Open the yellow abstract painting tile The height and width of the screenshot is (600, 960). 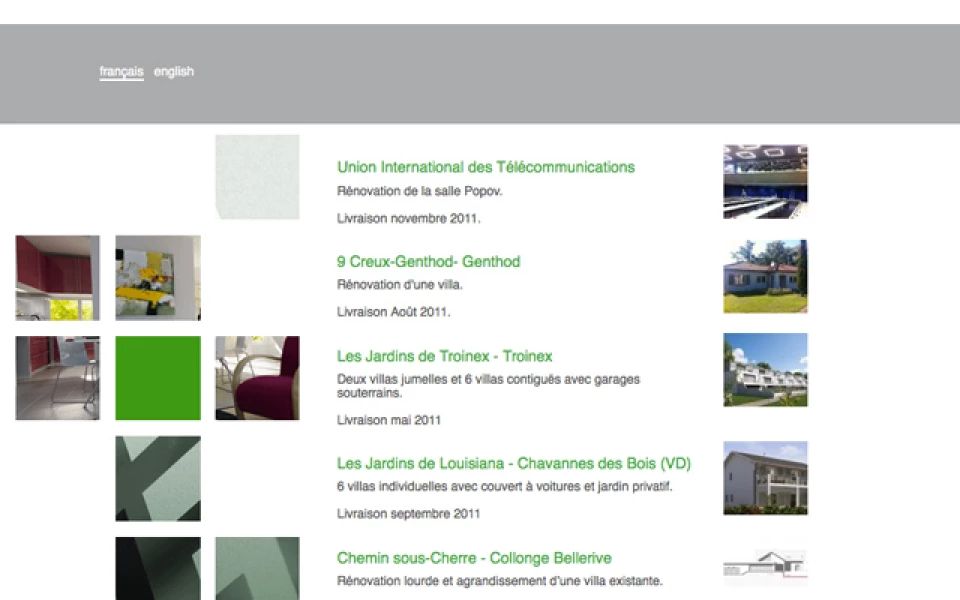[158, 278]
